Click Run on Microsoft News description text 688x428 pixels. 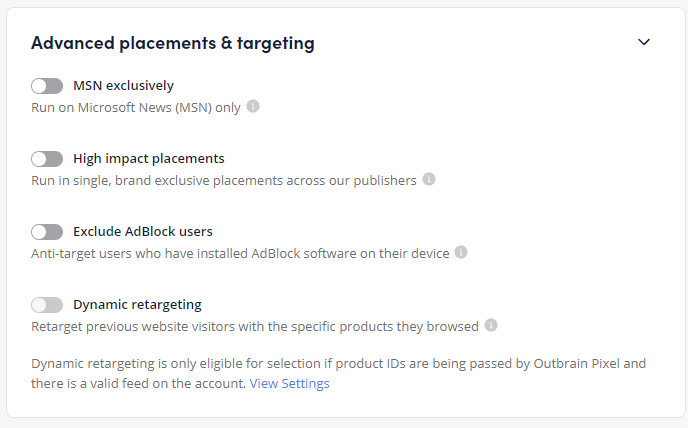[136, 108]
